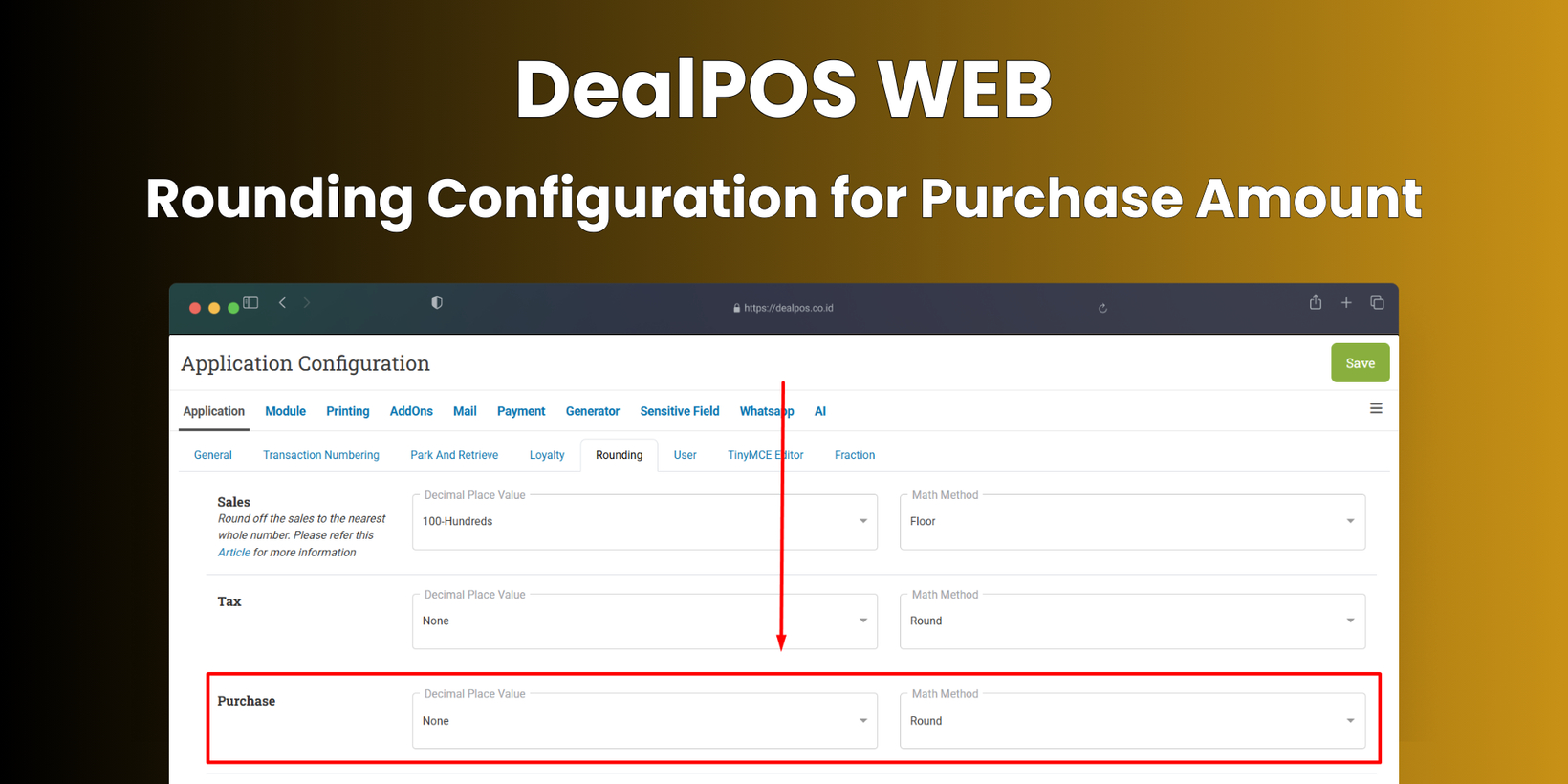The image size is (1568, 784).
Task: Click the Application Configuration heading
Action: point(305,363)
